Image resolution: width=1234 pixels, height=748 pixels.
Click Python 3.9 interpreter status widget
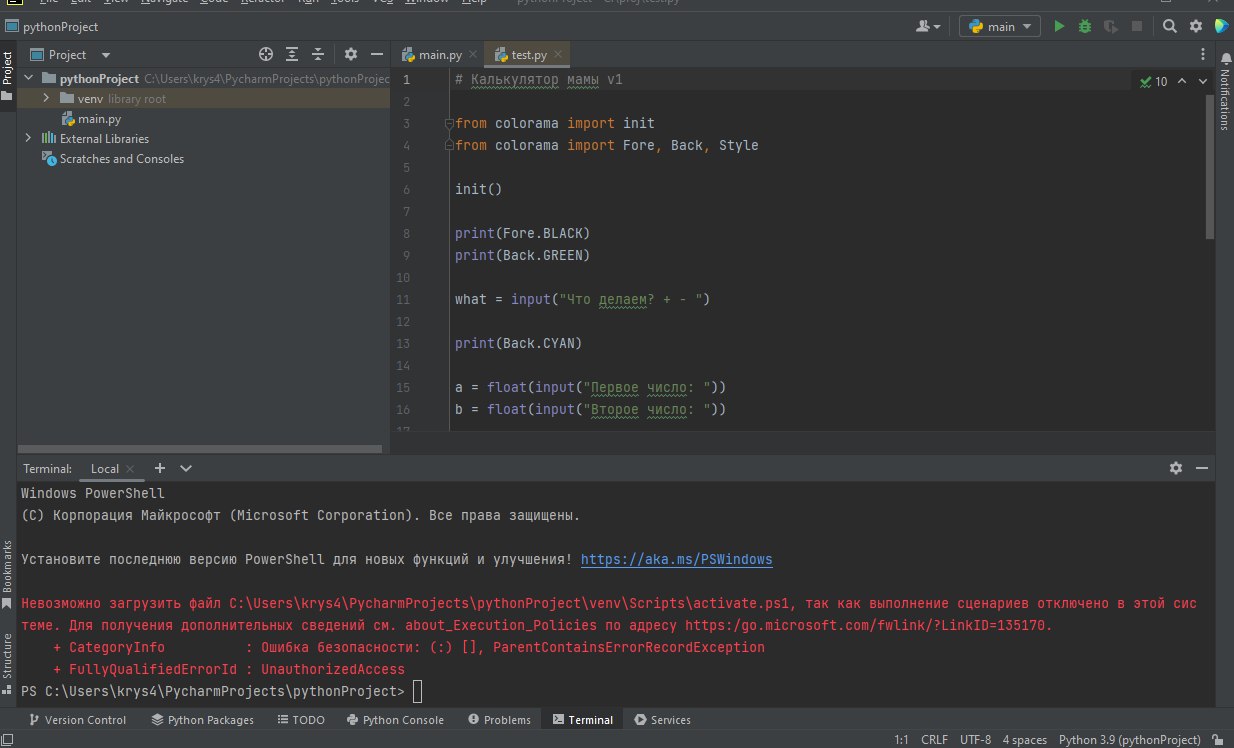[x=1129, y=740]
